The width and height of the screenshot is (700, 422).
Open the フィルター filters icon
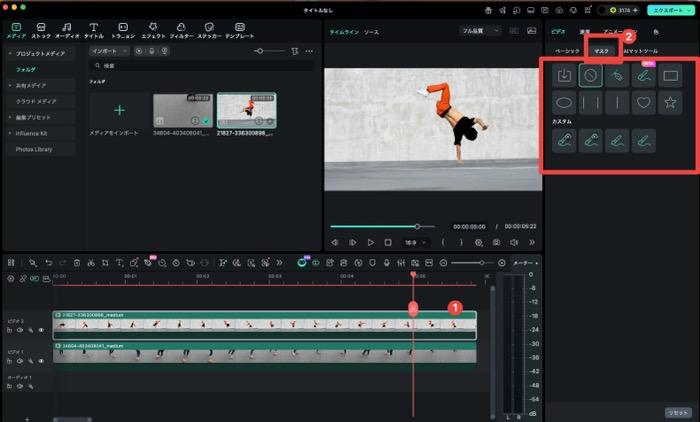coord(181,30)
